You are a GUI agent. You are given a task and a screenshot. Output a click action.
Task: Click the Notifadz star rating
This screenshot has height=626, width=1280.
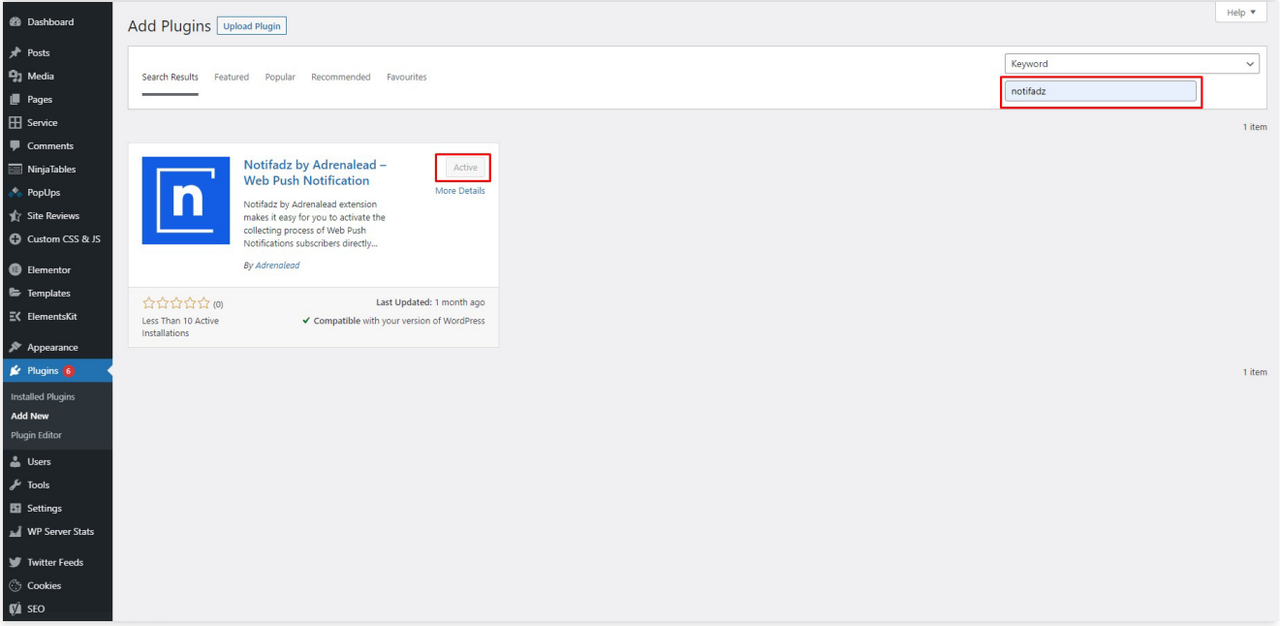click(177, 303)
